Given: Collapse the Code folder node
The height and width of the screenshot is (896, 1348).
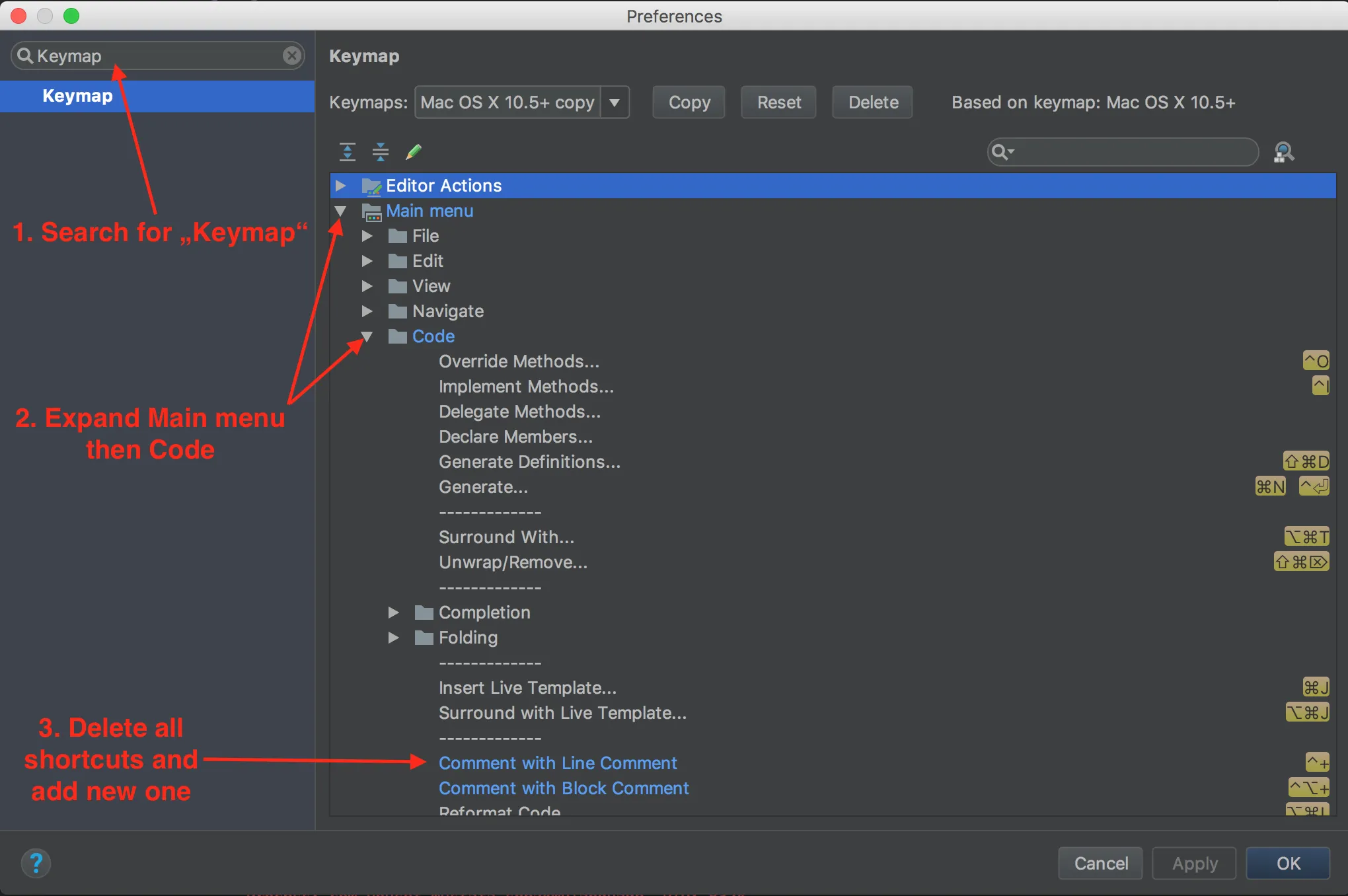Looking at the screenshot, I should coord(367,336).
